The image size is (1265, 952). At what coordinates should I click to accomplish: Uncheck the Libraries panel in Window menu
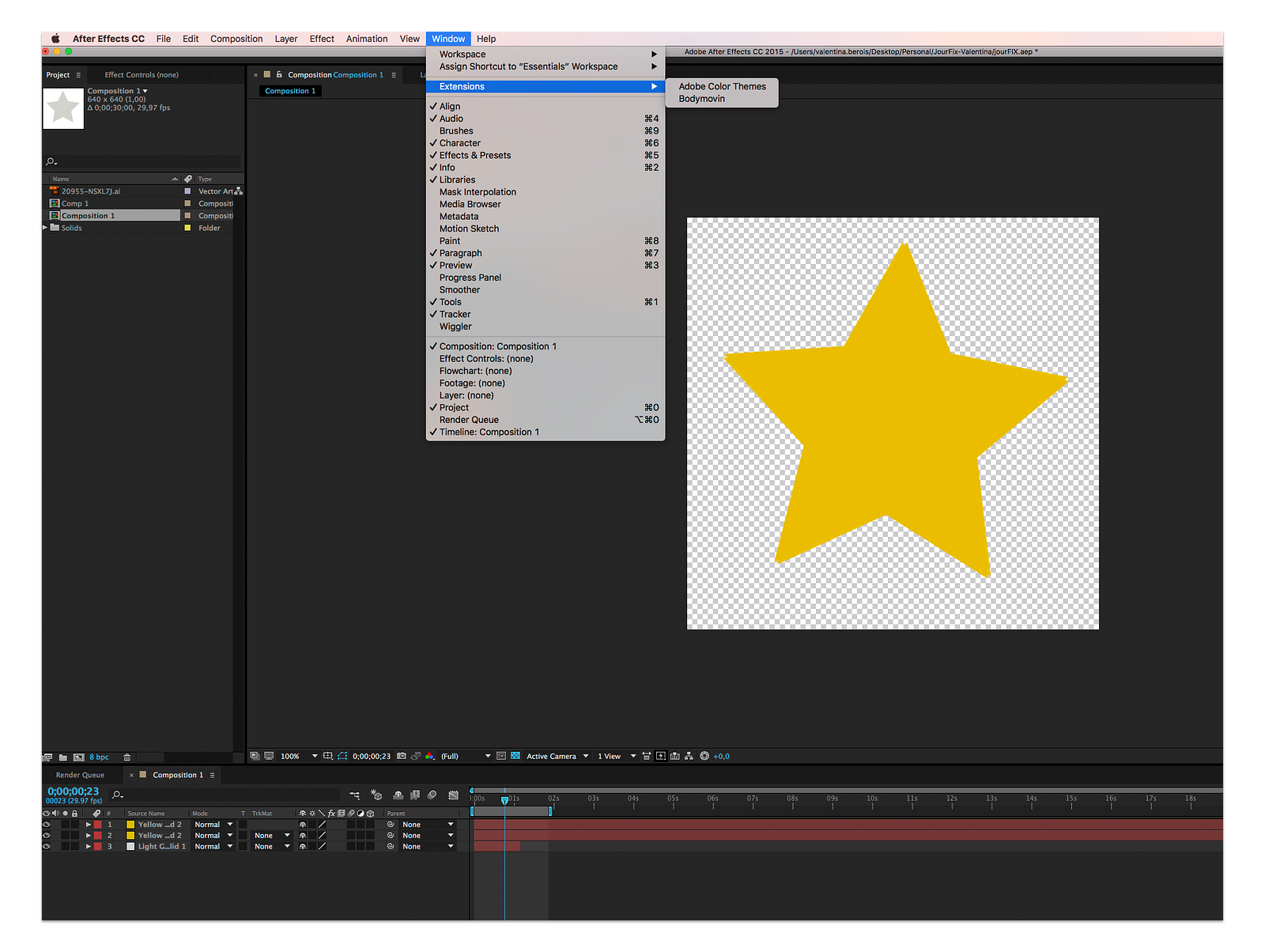coord(457,180)
